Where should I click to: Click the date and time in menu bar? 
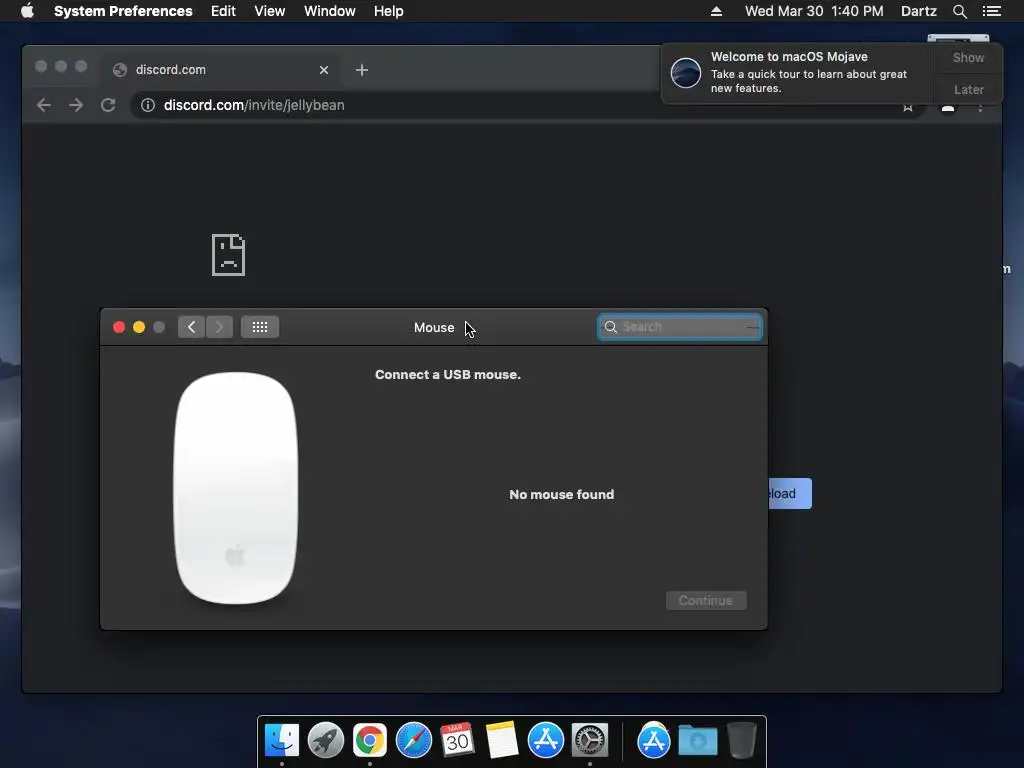point(814,11)
